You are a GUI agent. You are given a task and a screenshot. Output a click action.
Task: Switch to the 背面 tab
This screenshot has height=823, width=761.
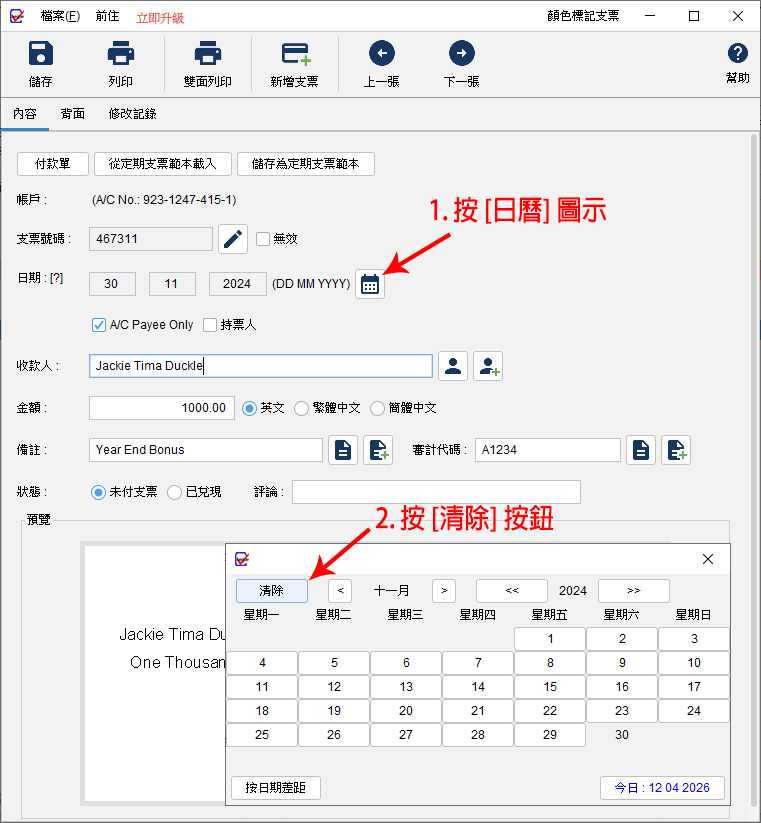[x=72, y=113]
